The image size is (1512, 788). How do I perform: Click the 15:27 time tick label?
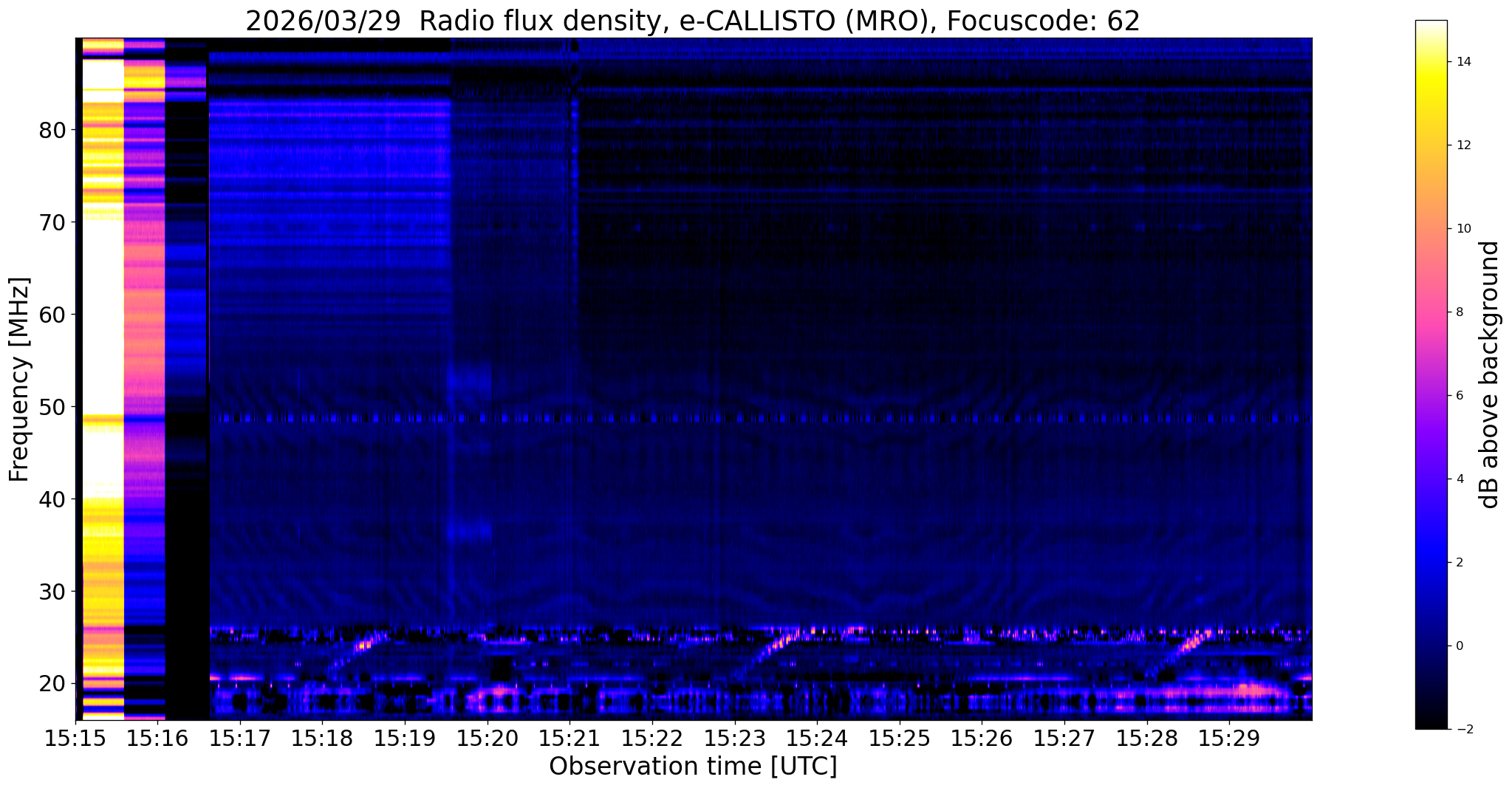coord(1064,738)
